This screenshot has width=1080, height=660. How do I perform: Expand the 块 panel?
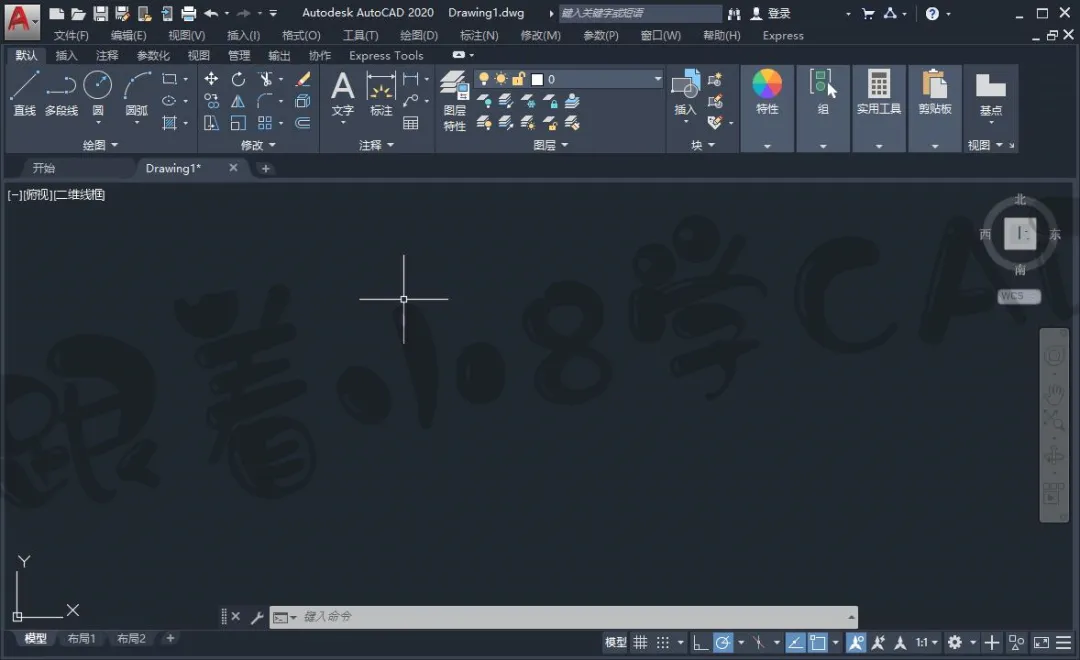703,145
